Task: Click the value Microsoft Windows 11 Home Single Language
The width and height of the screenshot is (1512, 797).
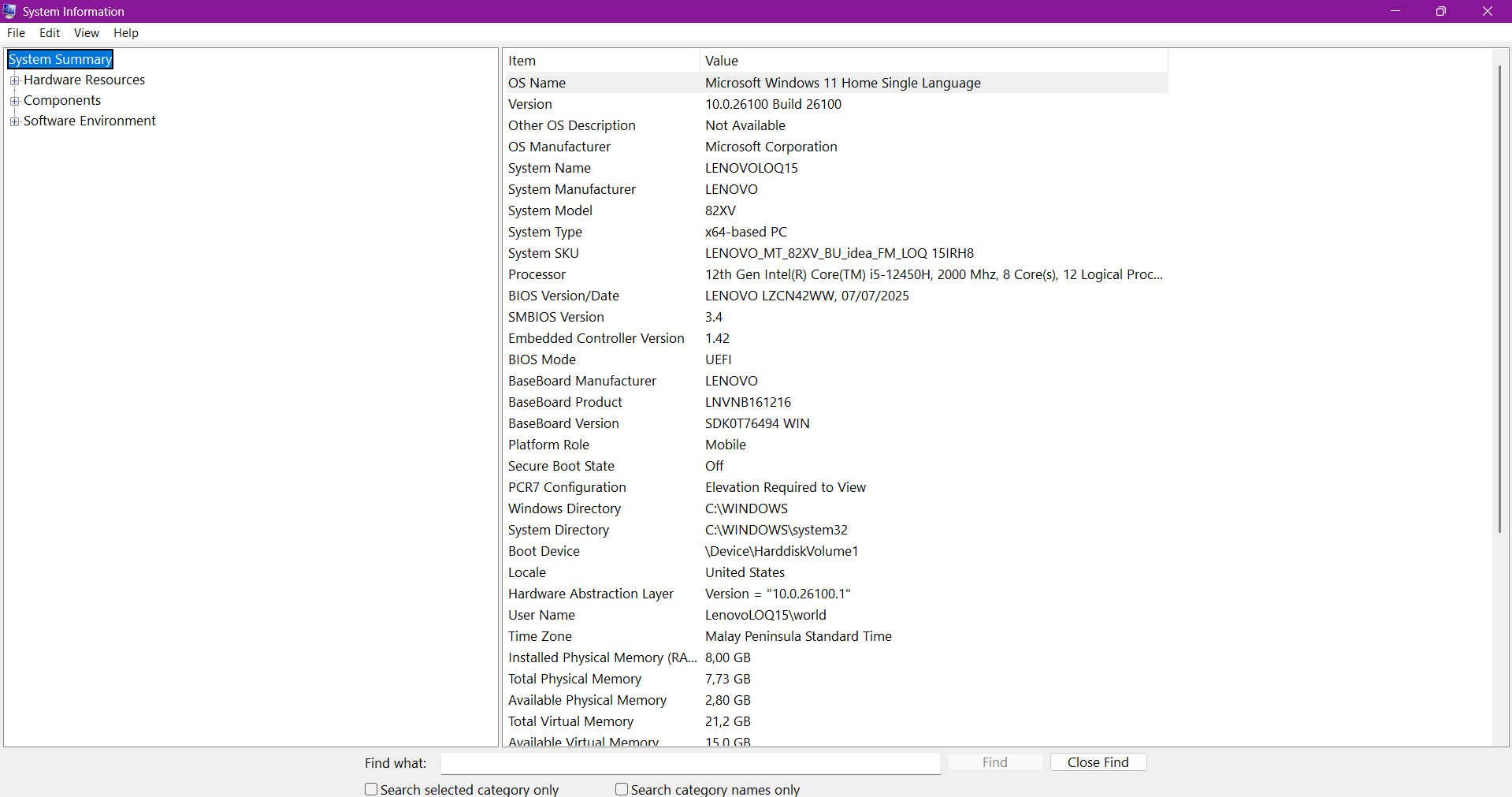Action: coord(843,83)
